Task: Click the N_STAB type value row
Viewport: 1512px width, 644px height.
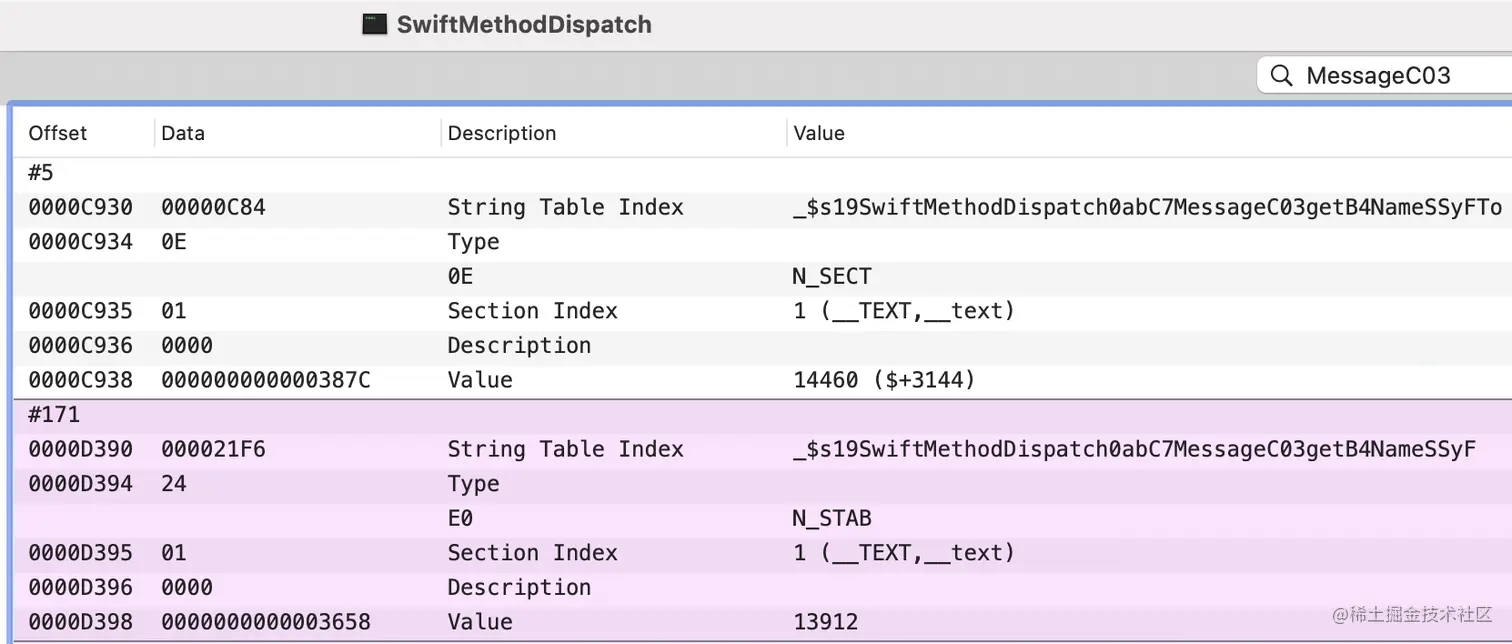Action: [x=831, y=518]
